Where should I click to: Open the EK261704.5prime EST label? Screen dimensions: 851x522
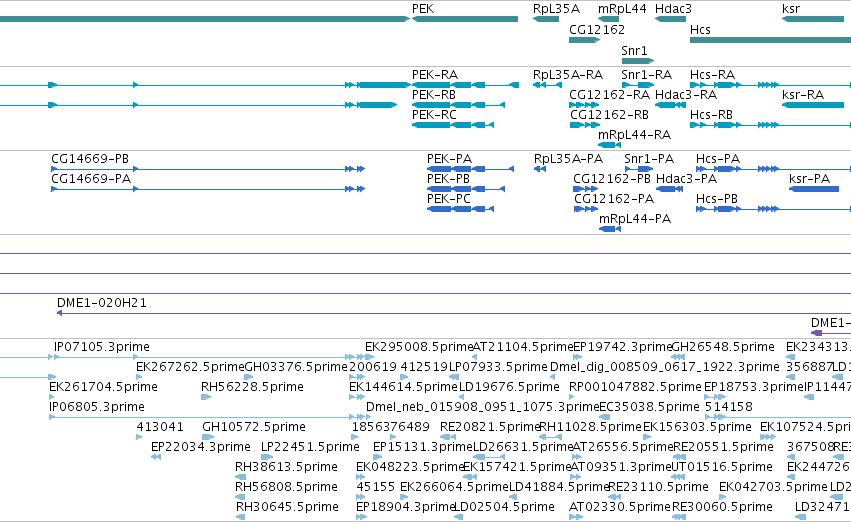tap(103, 387)
